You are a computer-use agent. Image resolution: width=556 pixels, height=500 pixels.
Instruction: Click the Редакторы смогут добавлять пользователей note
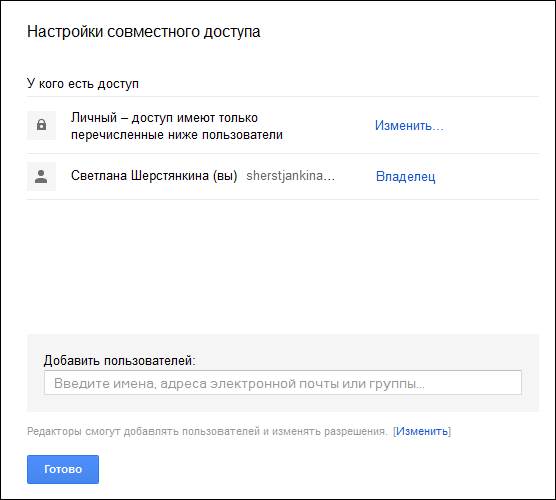207,431
